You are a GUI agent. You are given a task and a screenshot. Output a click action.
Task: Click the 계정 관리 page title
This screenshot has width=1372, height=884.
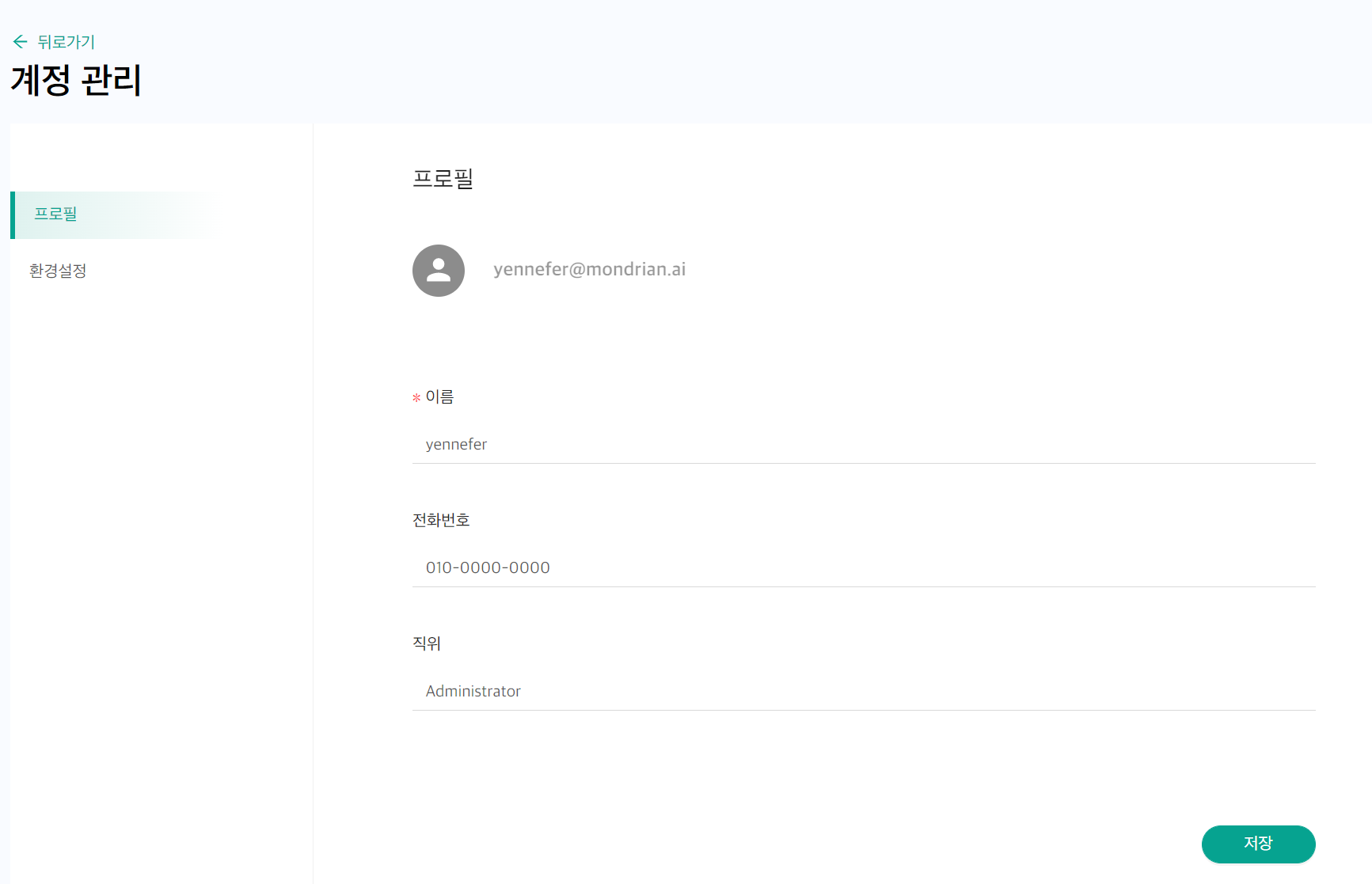(76, 81)
